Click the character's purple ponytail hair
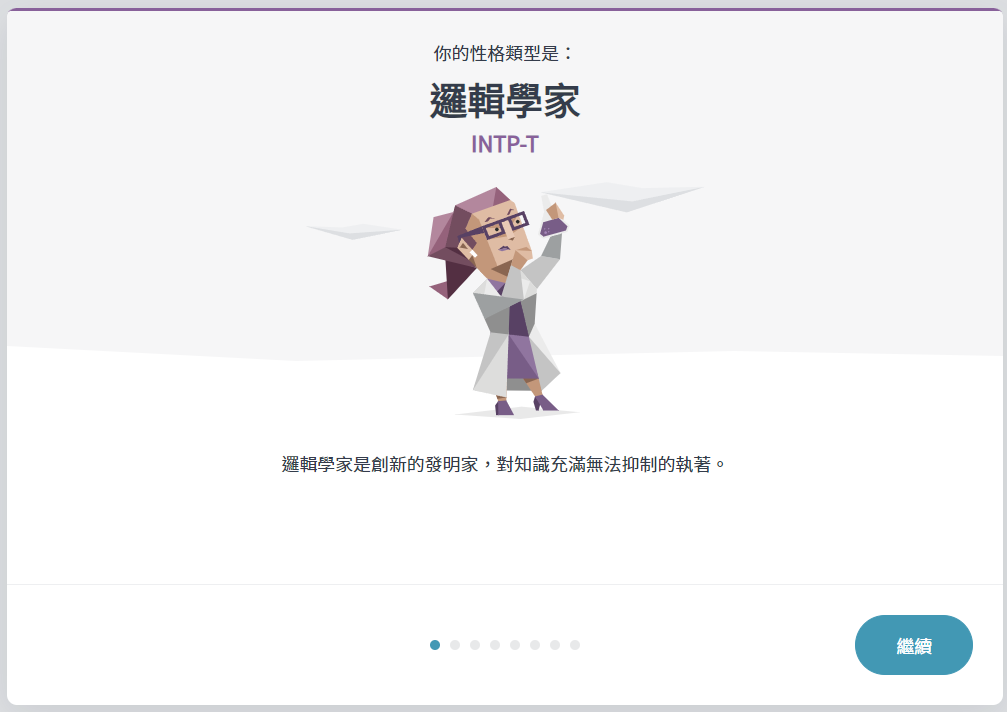The height and width of the screenshot is (712, 1007). click(x=450, y=257)
